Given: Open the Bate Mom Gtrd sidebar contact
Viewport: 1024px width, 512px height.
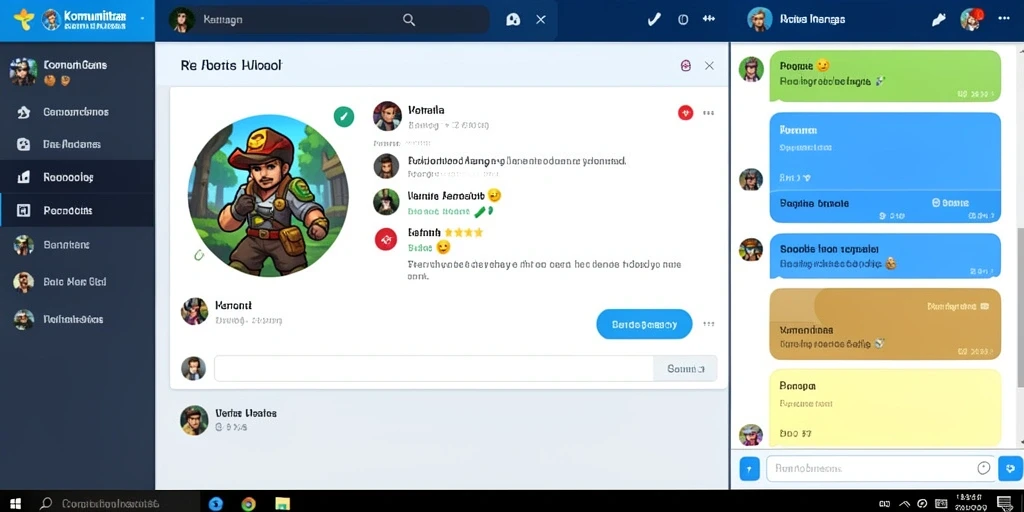Looking at the screenshot, I should tap(77, 281).
